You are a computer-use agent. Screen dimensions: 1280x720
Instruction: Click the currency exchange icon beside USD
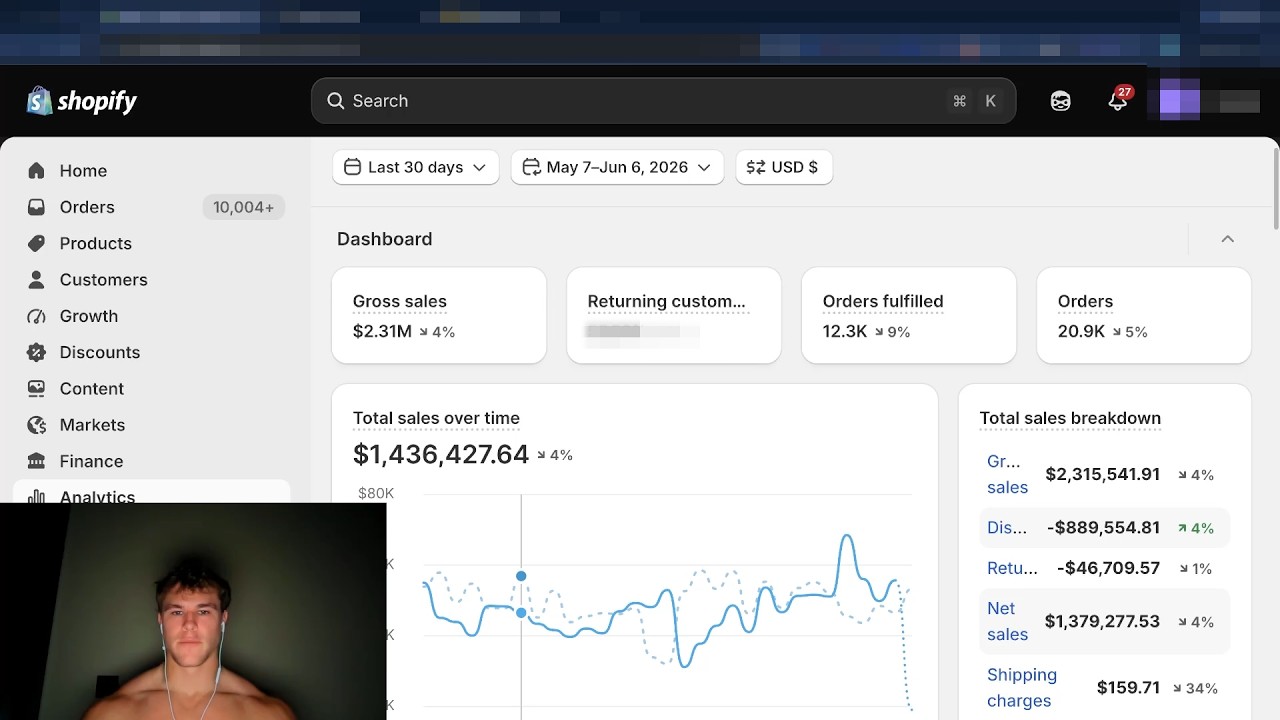tap(756, 167)
